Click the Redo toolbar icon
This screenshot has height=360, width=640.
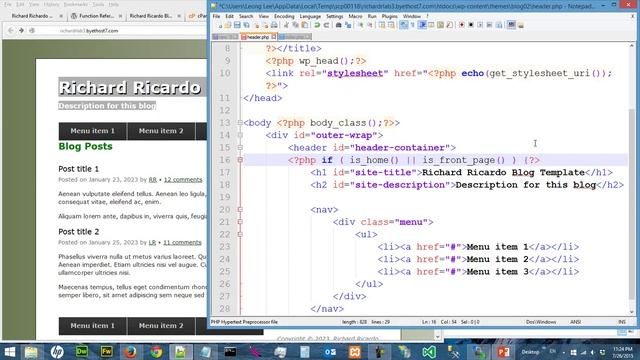[327, 25]
